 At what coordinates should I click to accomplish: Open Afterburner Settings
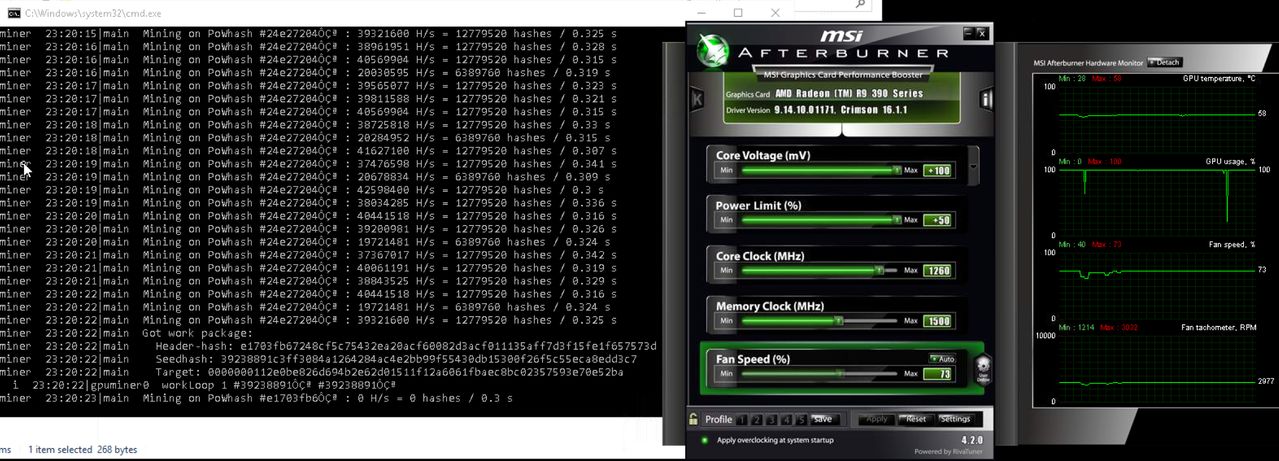[954, 419]
